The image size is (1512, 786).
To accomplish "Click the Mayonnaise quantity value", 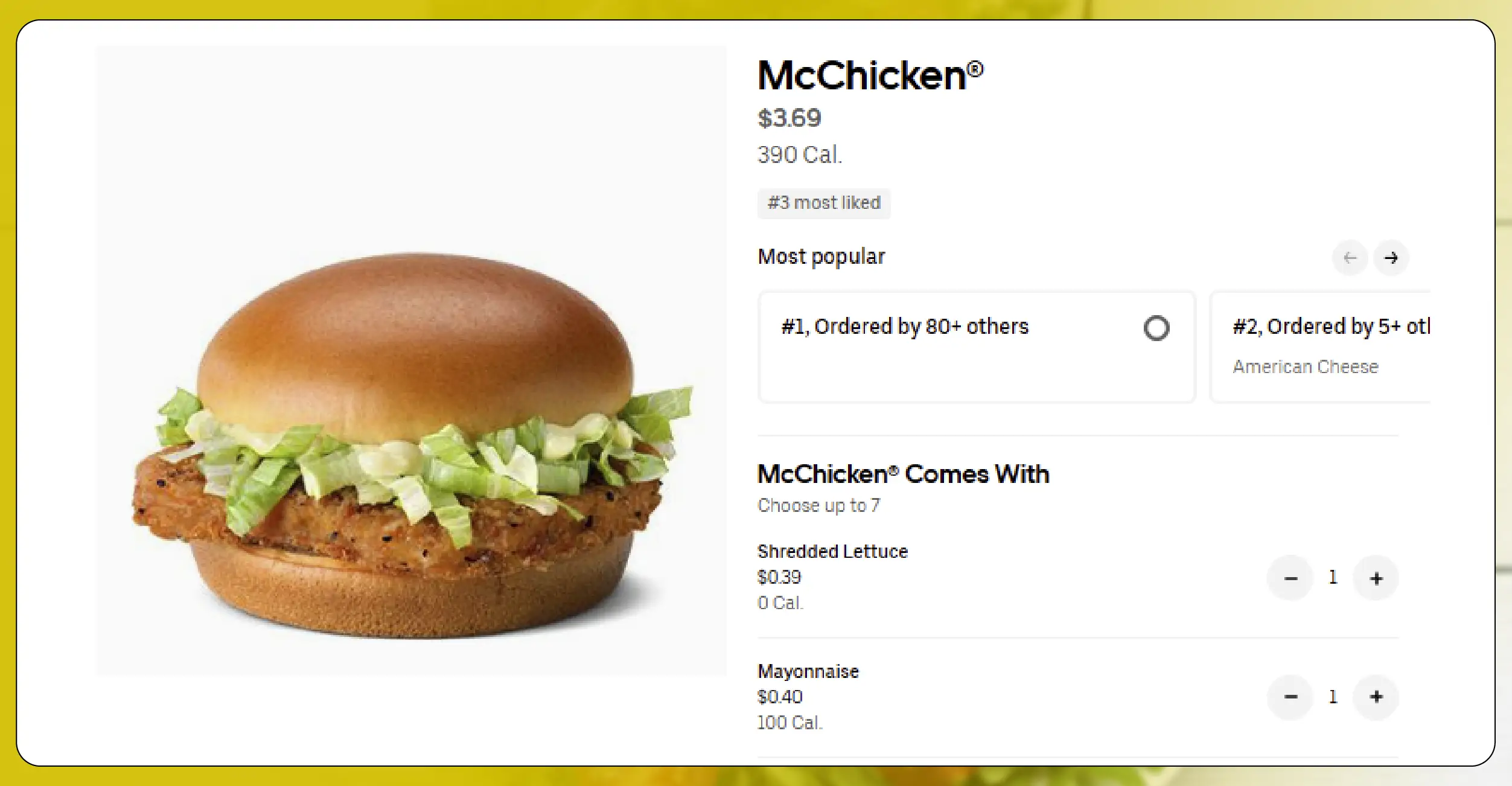I will [x=1333, y=697].
